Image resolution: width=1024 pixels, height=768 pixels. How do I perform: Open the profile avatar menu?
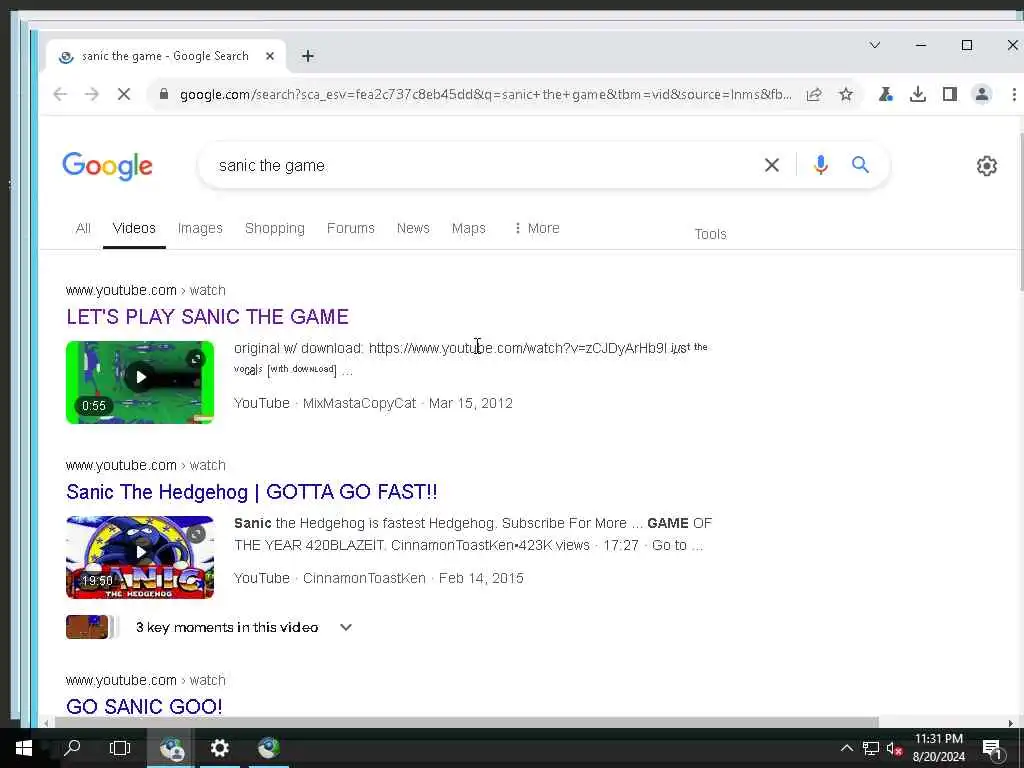point(982,95)
